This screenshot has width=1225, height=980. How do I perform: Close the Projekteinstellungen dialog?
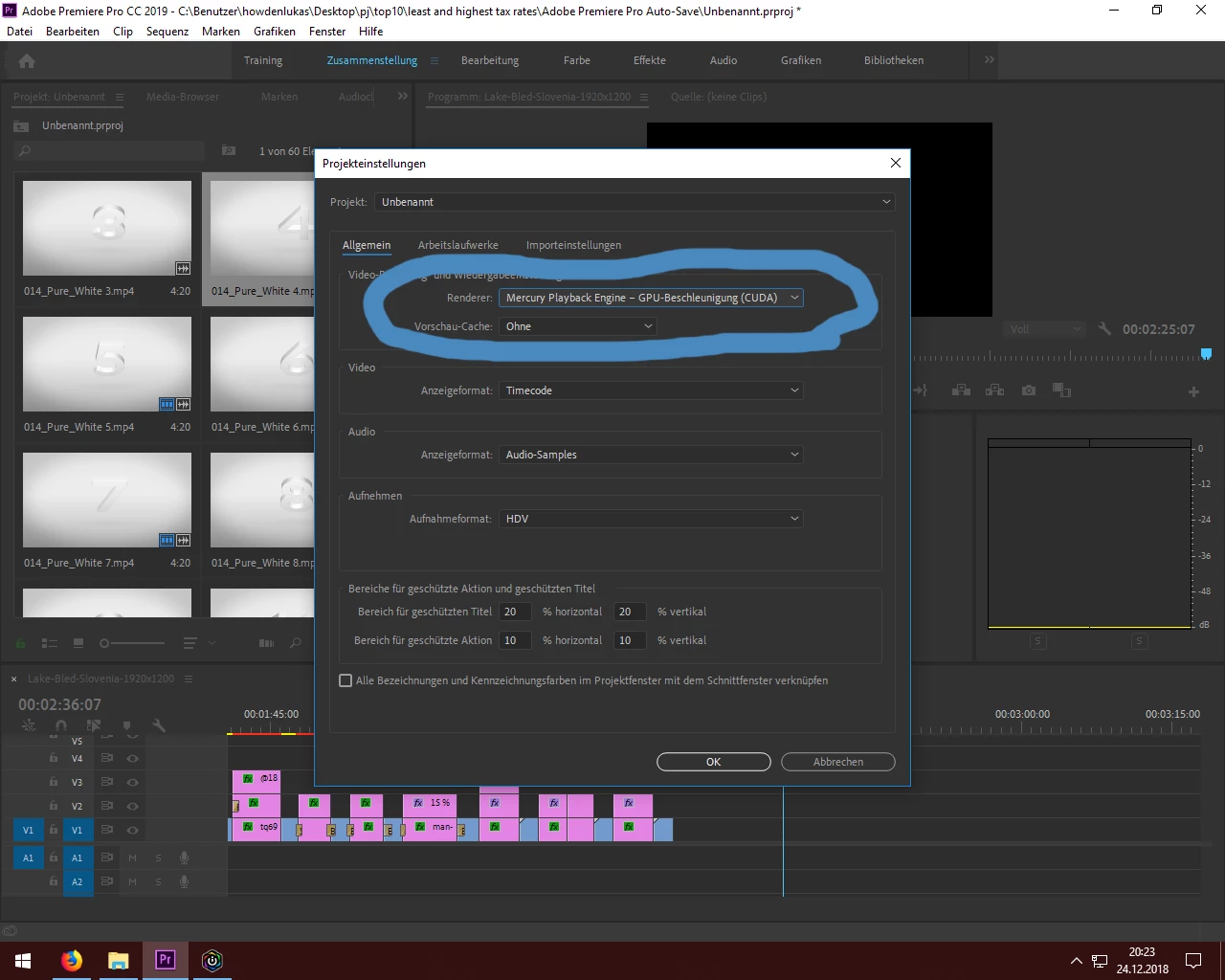point(896,163)
